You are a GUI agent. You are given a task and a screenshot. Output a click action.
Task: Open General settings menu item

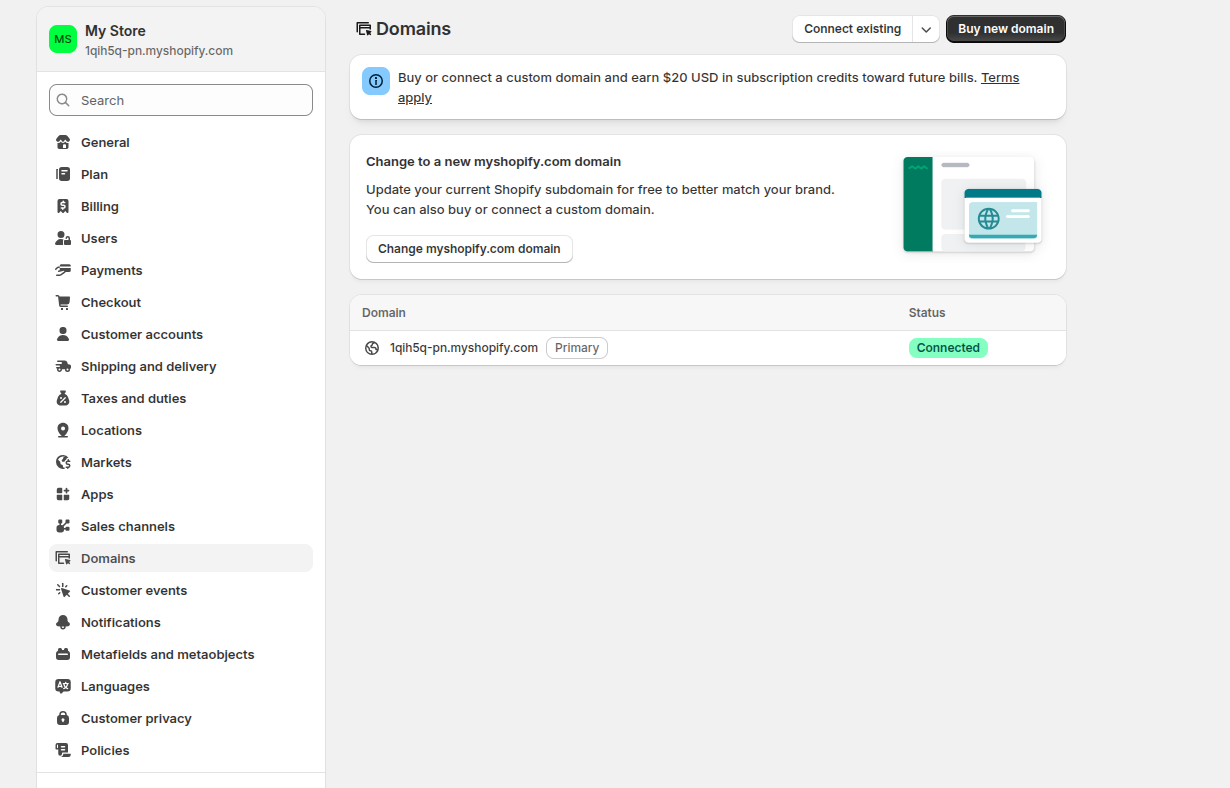pyautogui.click(x=181, y=142)
